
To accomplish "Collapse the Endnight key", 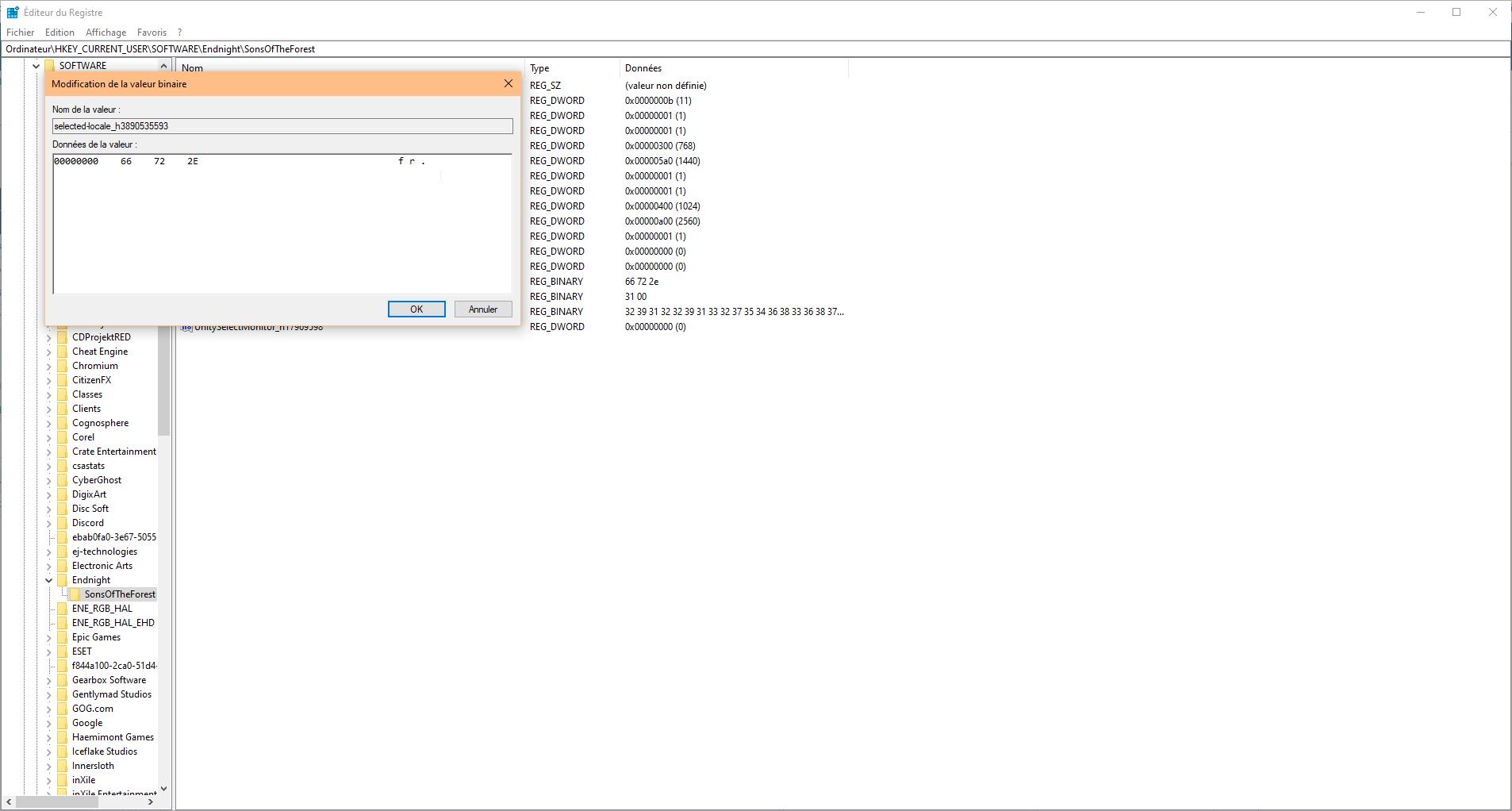I will pos(49,579).
